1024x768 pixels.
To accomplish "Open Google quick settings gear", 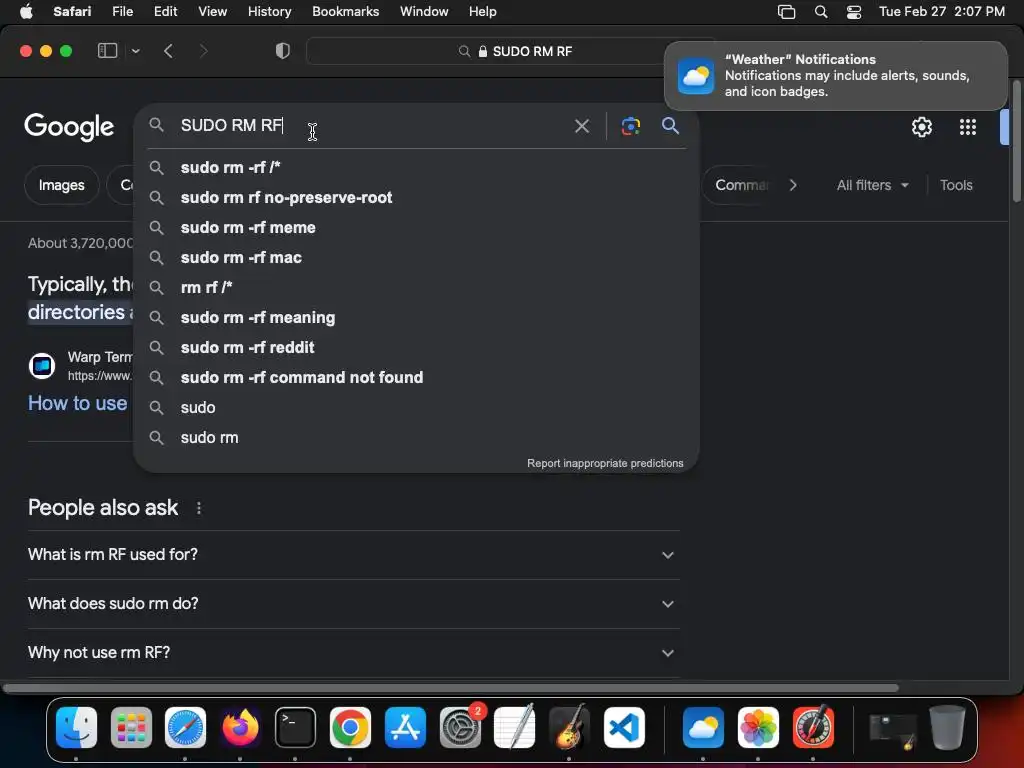I will pos(921,127).
